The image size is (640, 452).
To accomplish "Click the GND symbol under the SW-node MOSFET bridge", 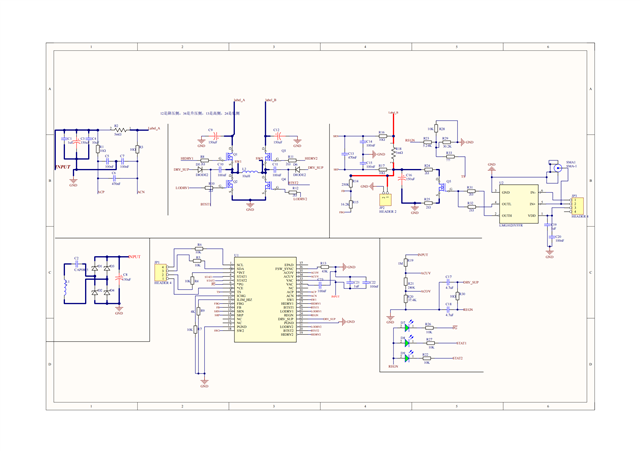I will point(250,206).
